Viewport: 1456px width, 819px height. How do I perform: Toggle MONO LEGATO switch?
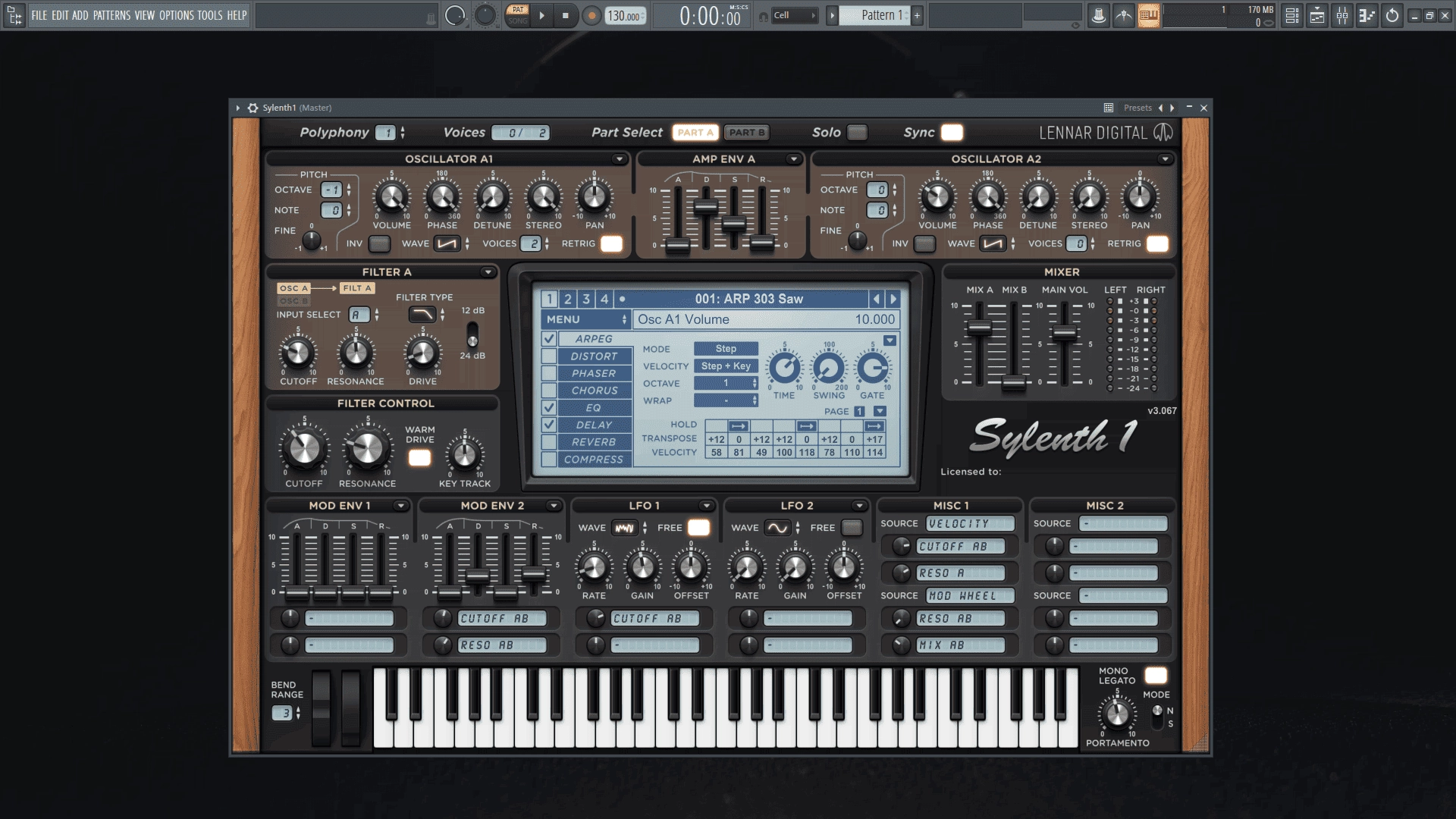1156,675
